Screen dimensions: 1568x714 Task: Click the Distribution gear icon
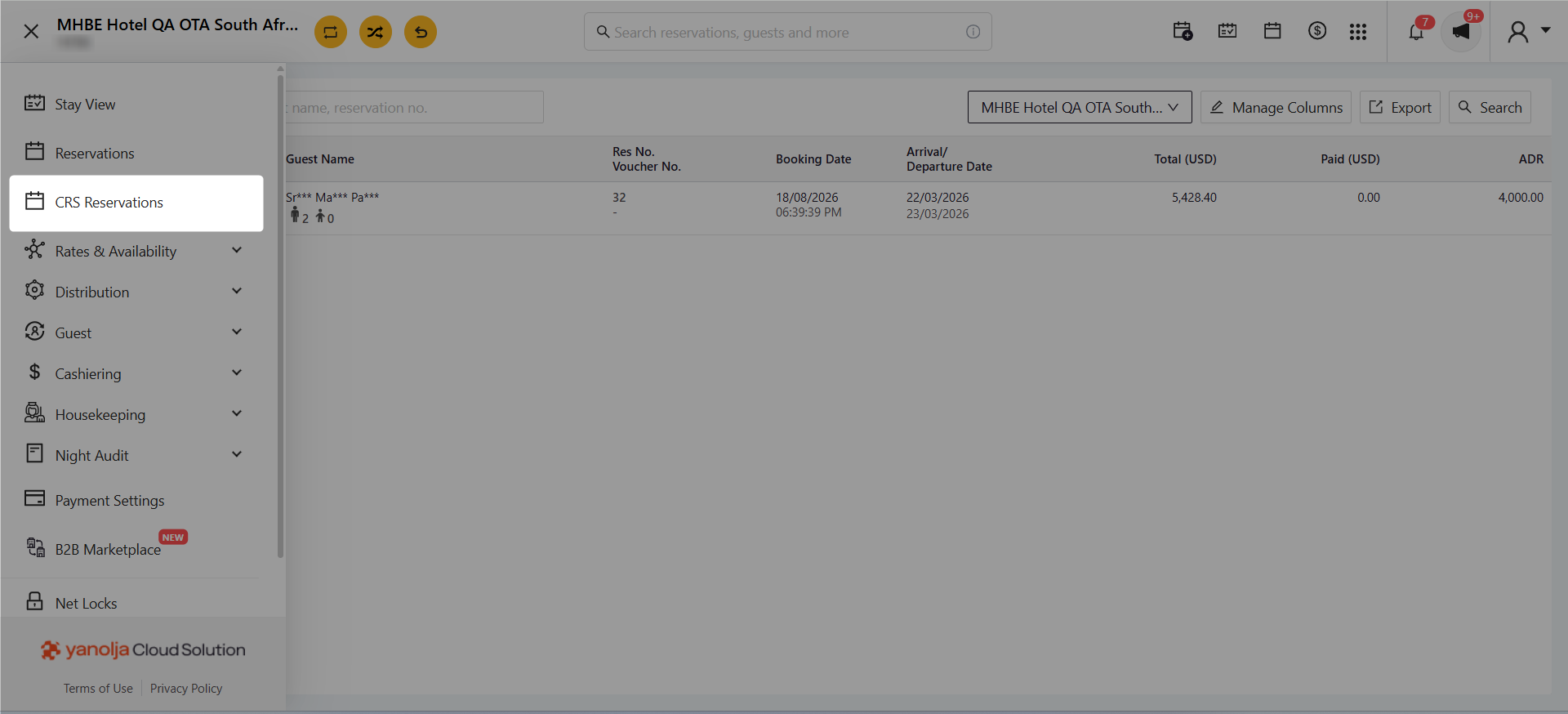(34, 290)
